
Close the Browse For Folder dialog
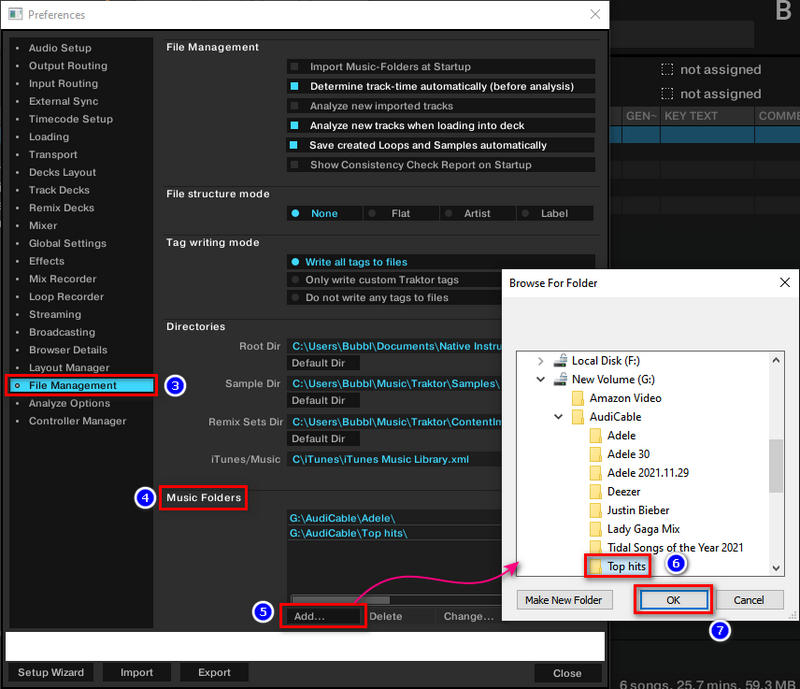[x=785, y=282]
